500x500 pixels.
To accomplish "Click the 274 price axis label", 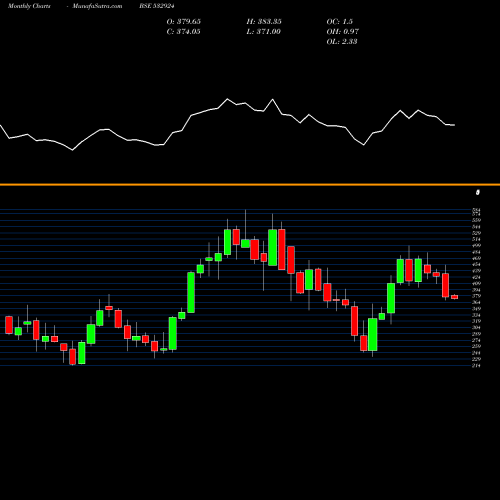I will tap(476, 340).
